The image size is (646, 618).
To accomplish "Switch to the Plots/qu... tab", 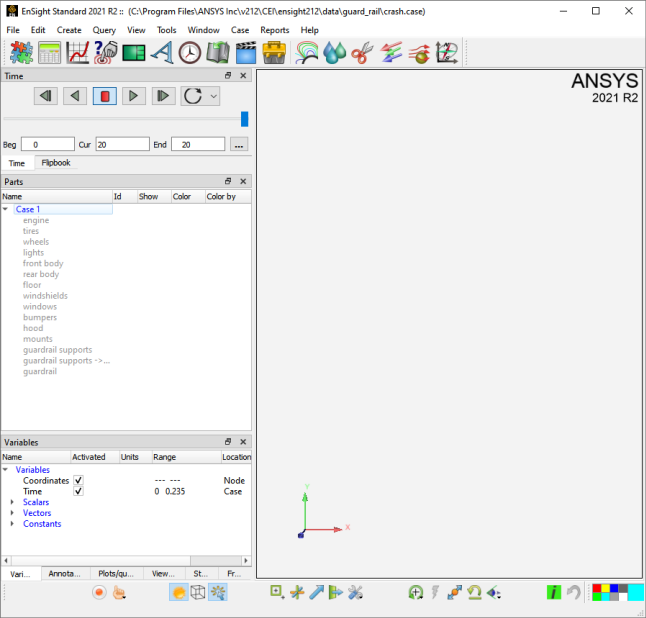I will tap(116, 574).
